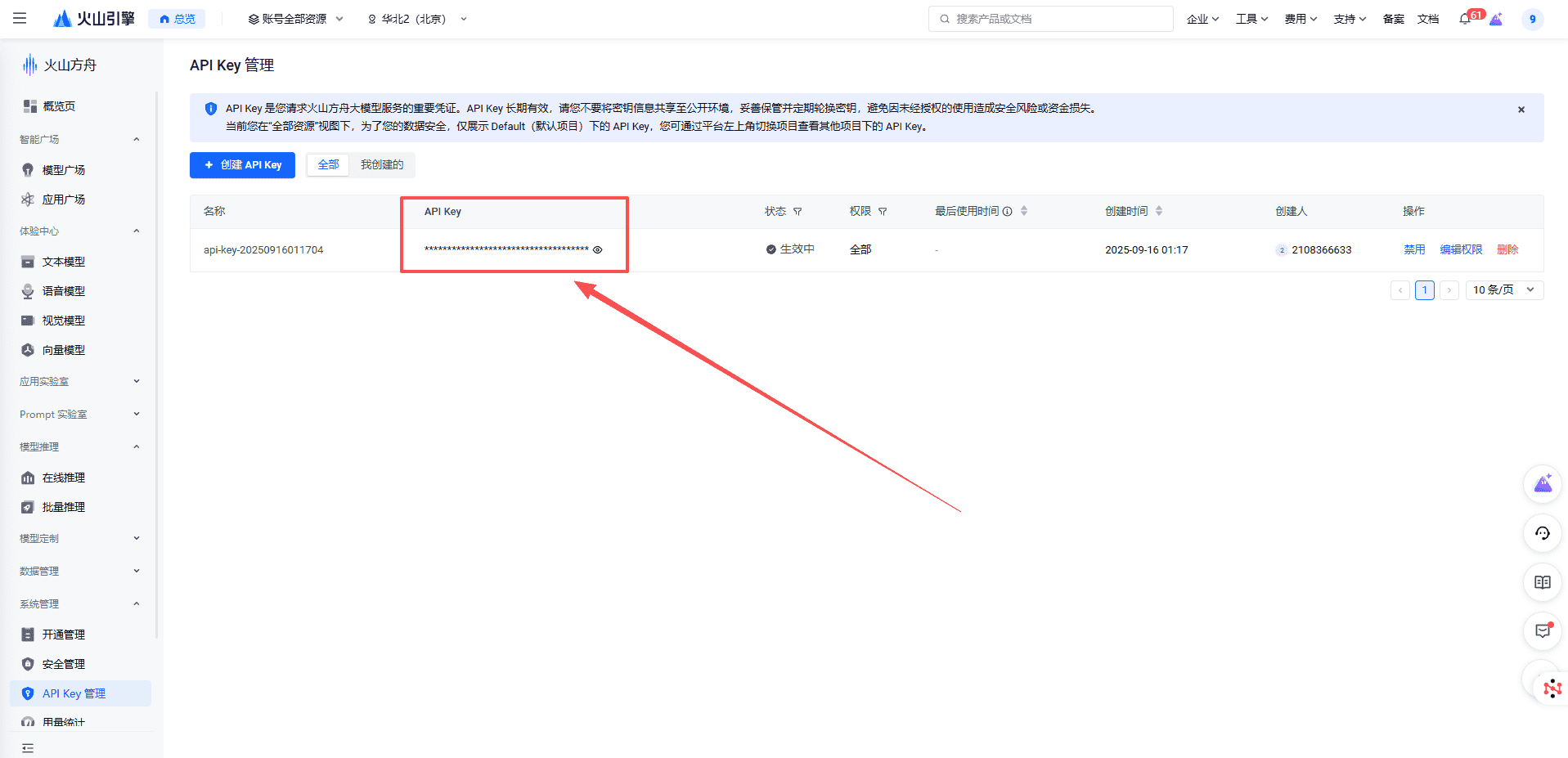Screen dimensions: 1568x758
Task: Open 模型广场 in the sidebar
Action: pyautogui.click(x=64, y=170)
